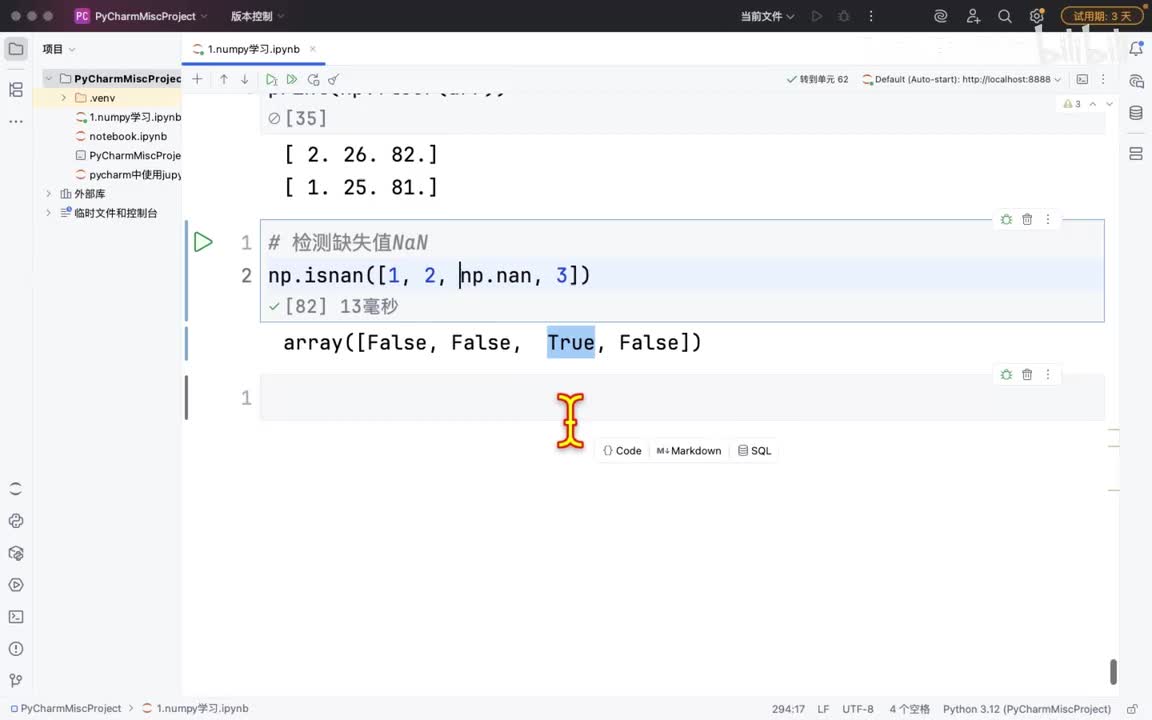Open the AI swirl icon in title bar
Viewport: 1152px width, 720px height.
[940, 16]
